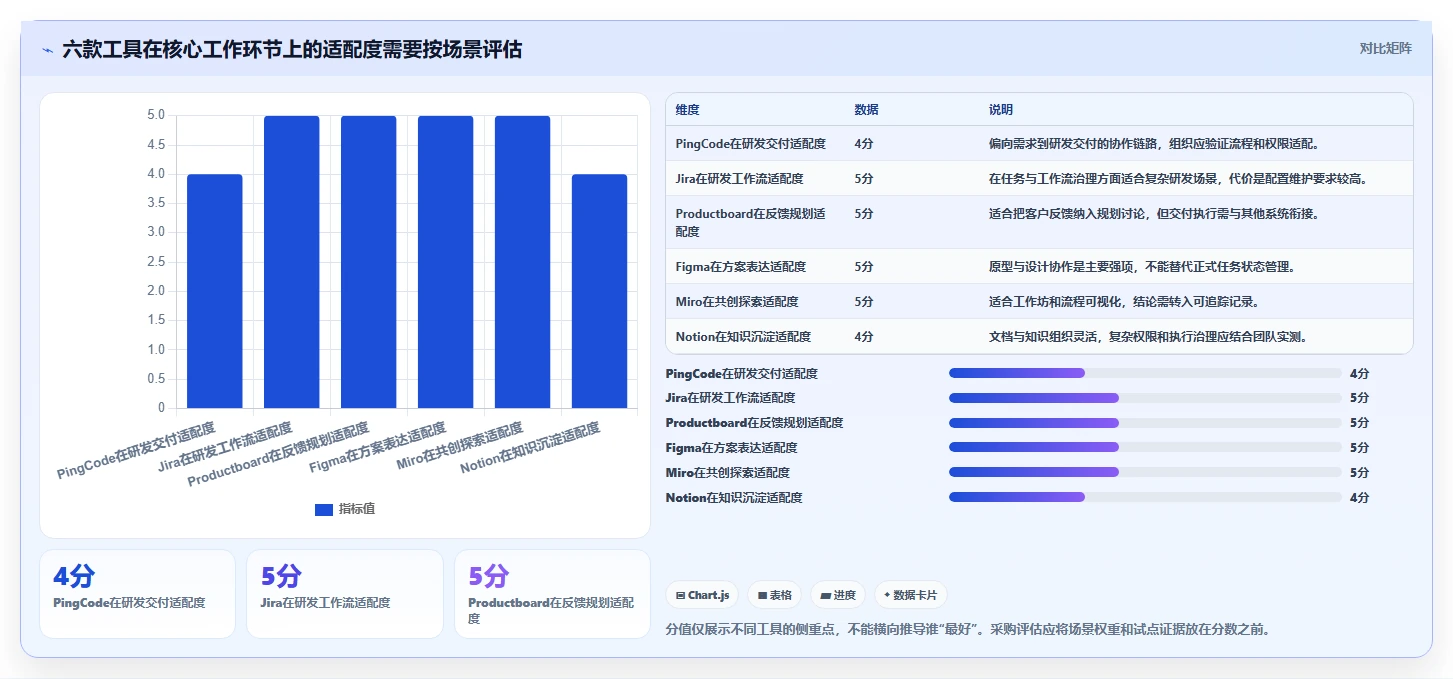Screen dimensions: 1453x679
Task: Click the 对比矩阵 label in header
Action: [1385, 48]
